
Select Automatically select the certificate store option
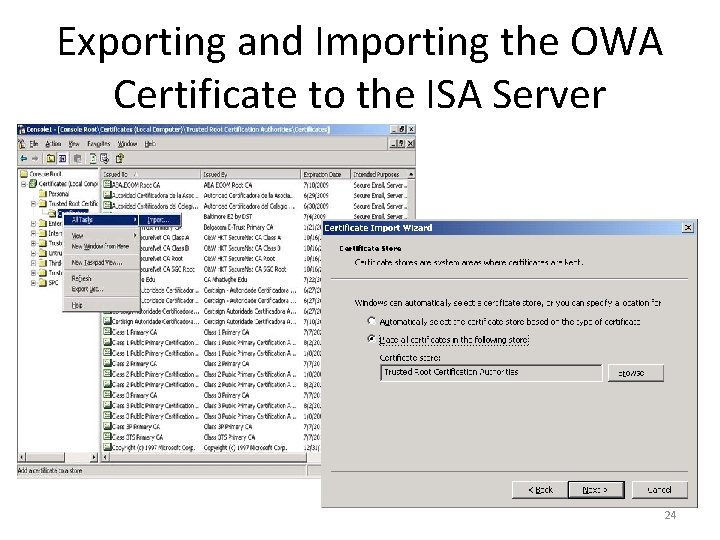(x=371, y=321)
